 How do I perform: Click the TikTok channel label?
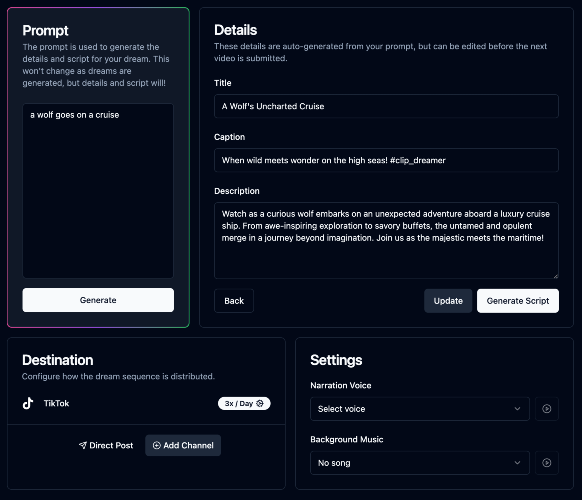[56, 403]
